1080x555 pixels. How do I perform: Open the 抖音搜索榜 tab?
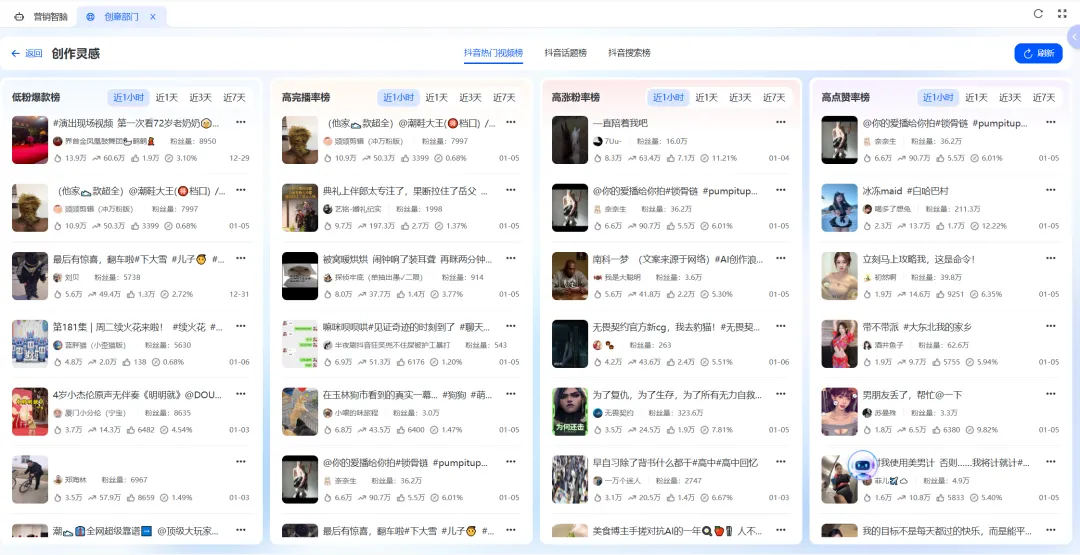[629, 53]
